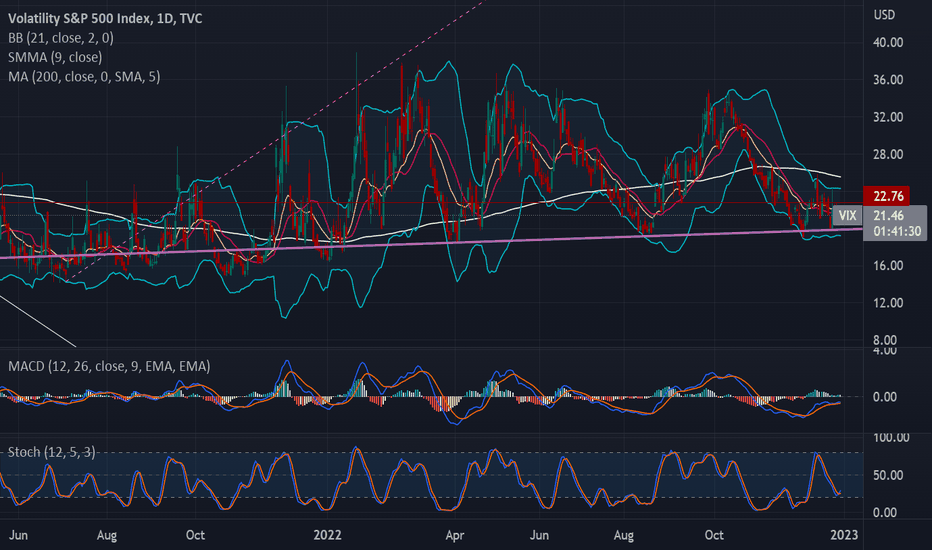Click the 36.00 price axis label

[x=888, y=80]
